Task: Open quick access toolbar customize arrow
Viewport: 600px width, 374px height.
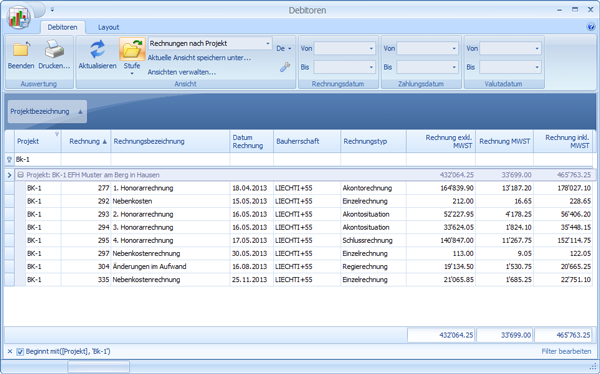Action: [x=52, y=9]
